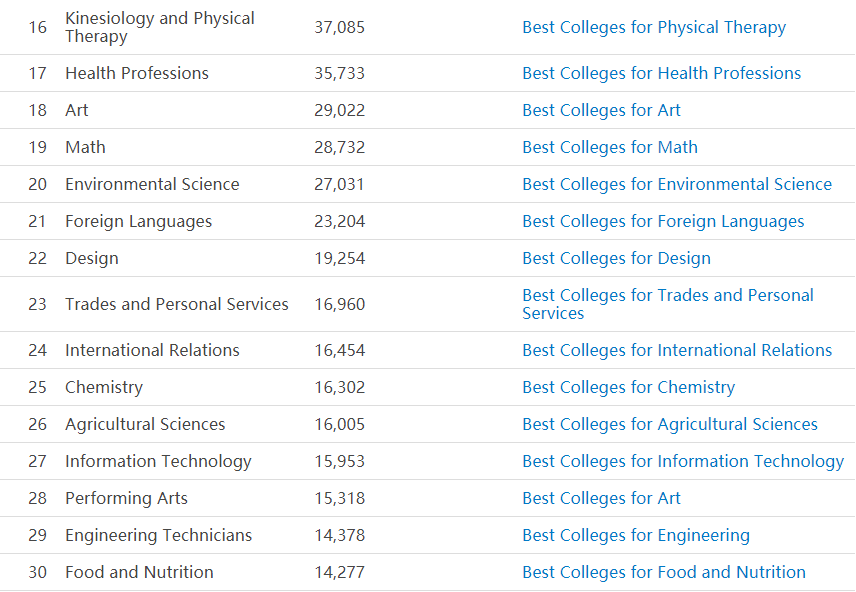The height and width of the screenshot is (592, 856).
Task: Select the Information Technology major label
Action: click(158, 461)
